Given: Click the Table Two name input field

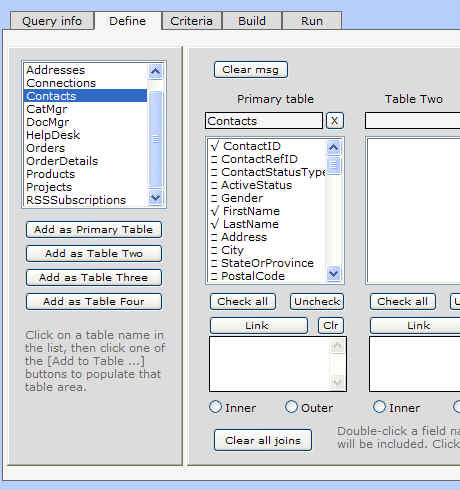Looking at the screenshot, I should [x=413, y=121].
